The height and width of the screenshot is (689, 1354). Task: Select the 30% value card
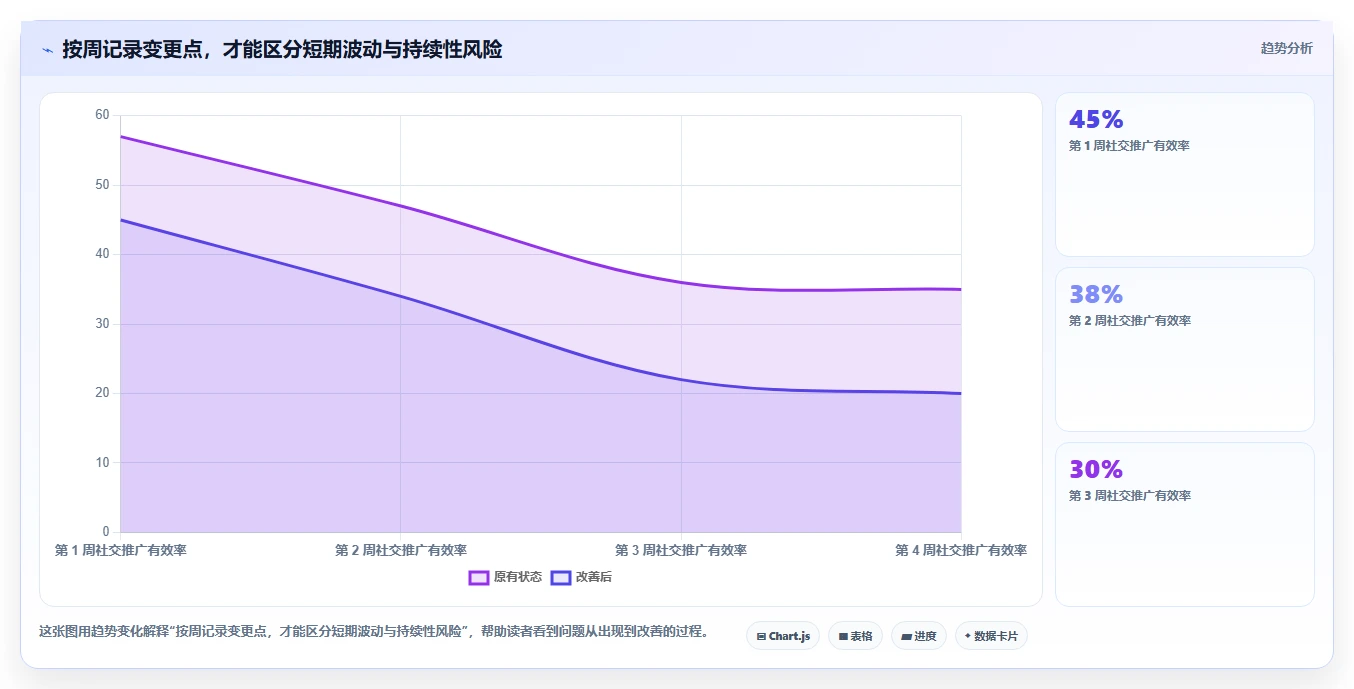[x=1185, y=525]
